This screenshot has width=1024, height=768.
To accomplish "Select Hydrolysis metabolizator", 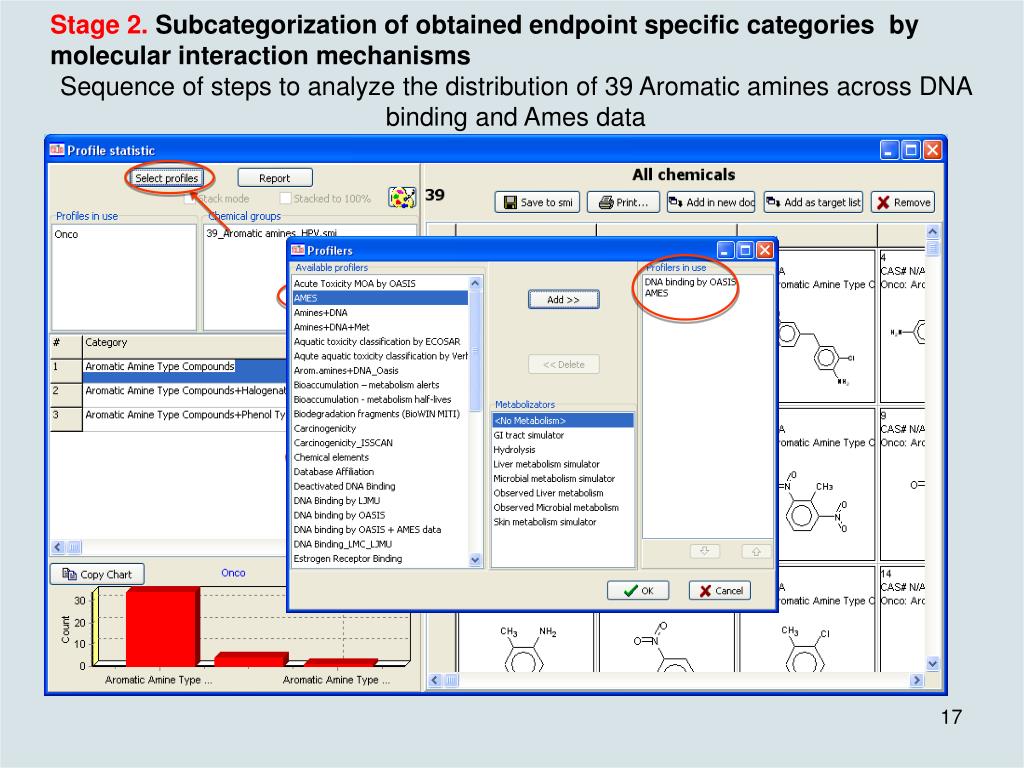I will pos(563,449).
